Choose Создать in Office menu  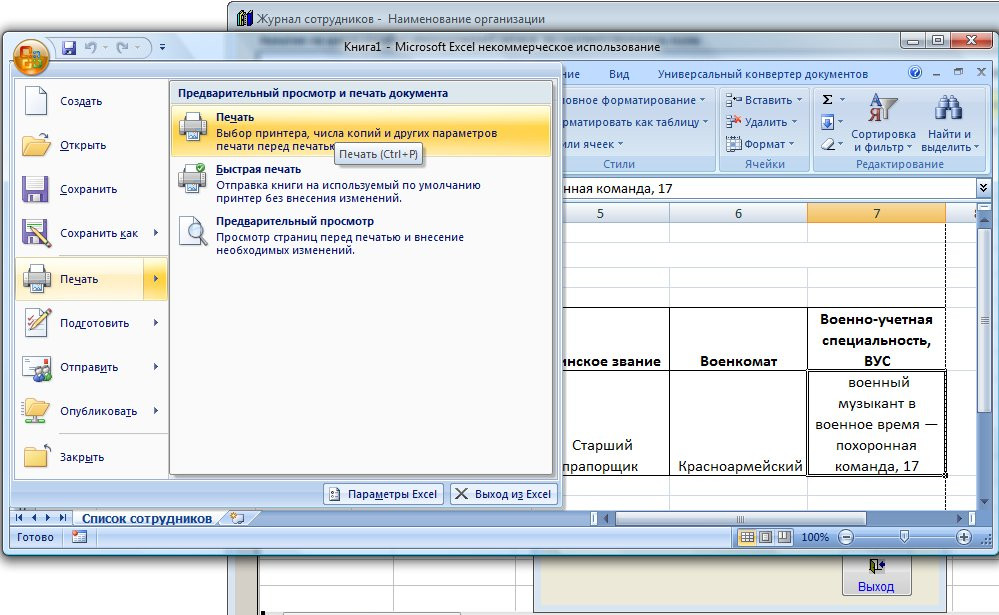pos(91,101)
